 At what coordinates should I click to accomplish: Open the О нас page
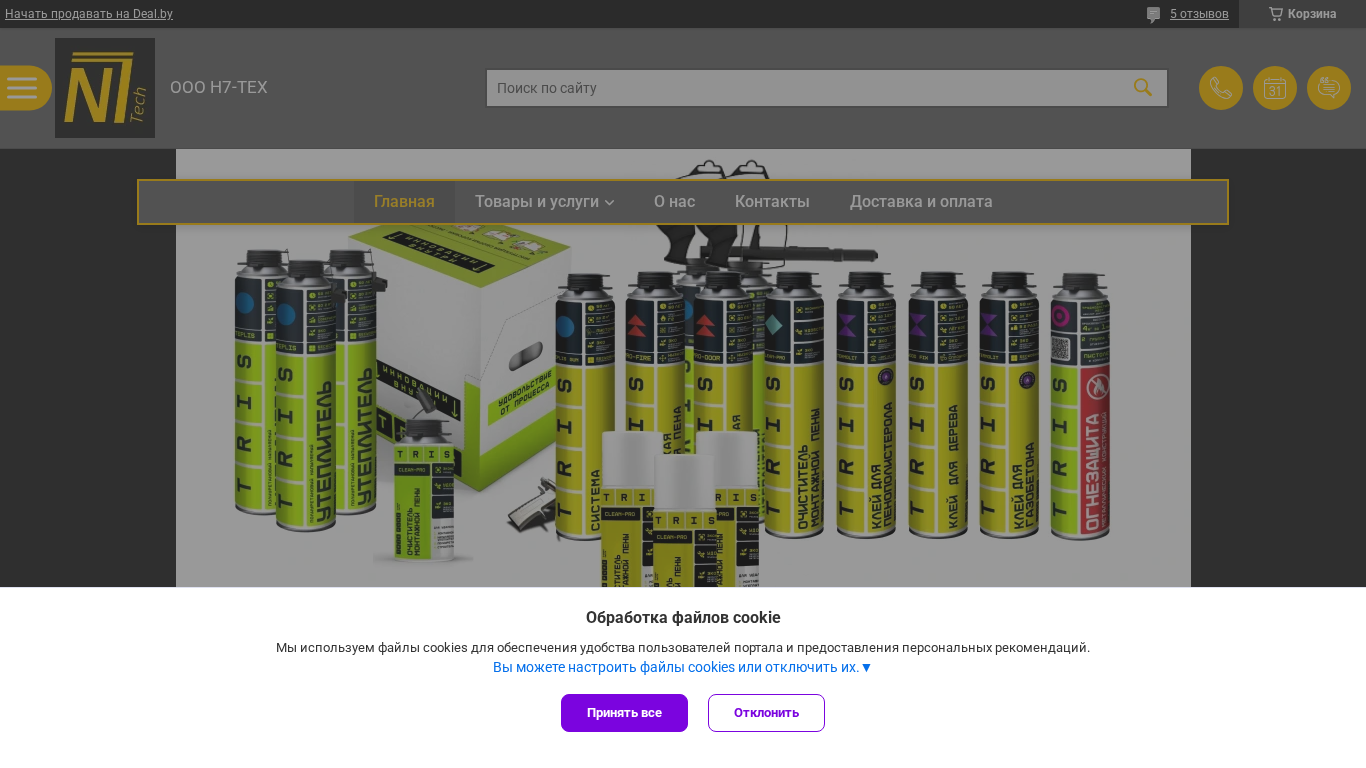pos(674,202)
